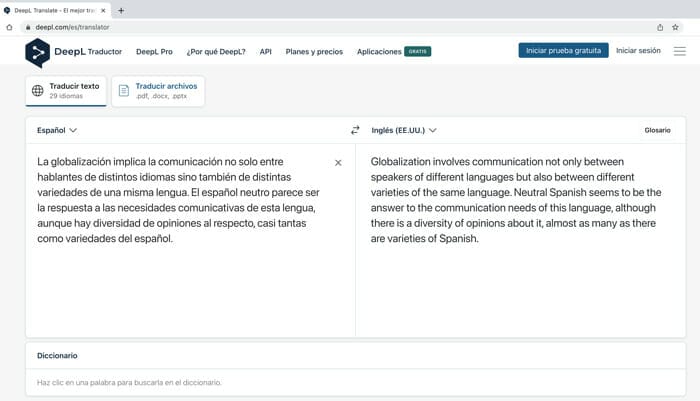Open the Inglés (EE.UU.) target language dropdown

coord(404,130)
